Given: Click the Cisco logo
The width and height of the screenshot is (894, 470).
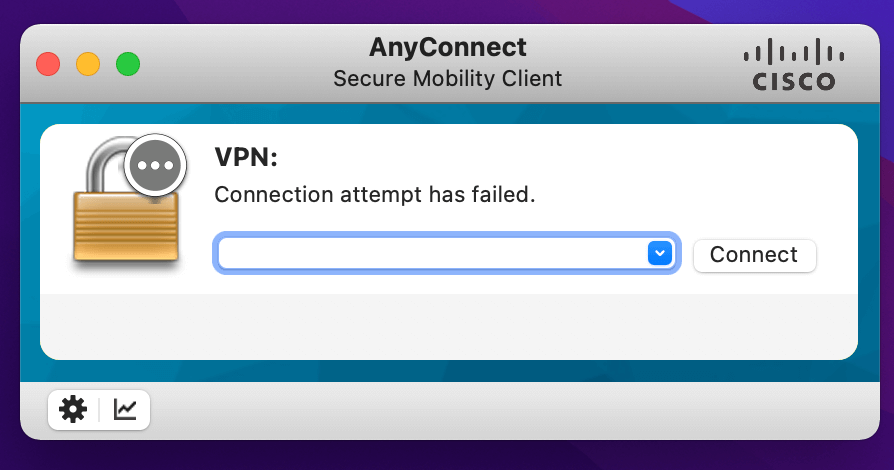Looking at the screenshot, I should [793, 65].
